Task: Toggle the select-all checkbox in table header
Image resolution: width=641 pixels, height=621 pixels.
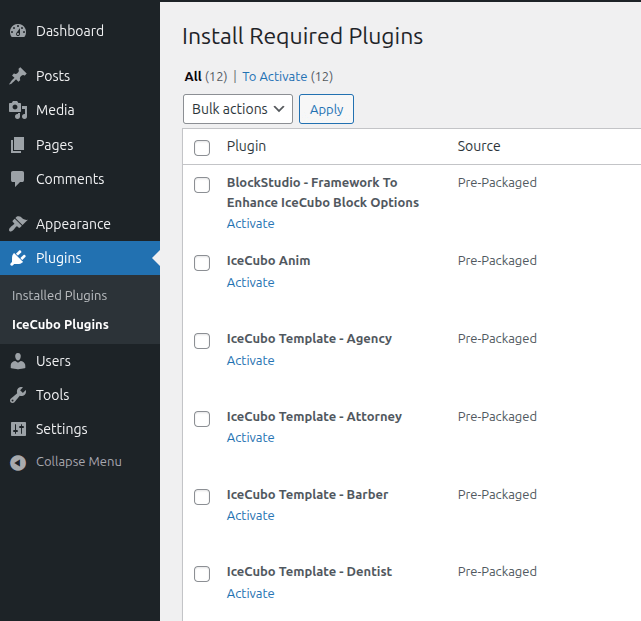Action: click(202, 148)
